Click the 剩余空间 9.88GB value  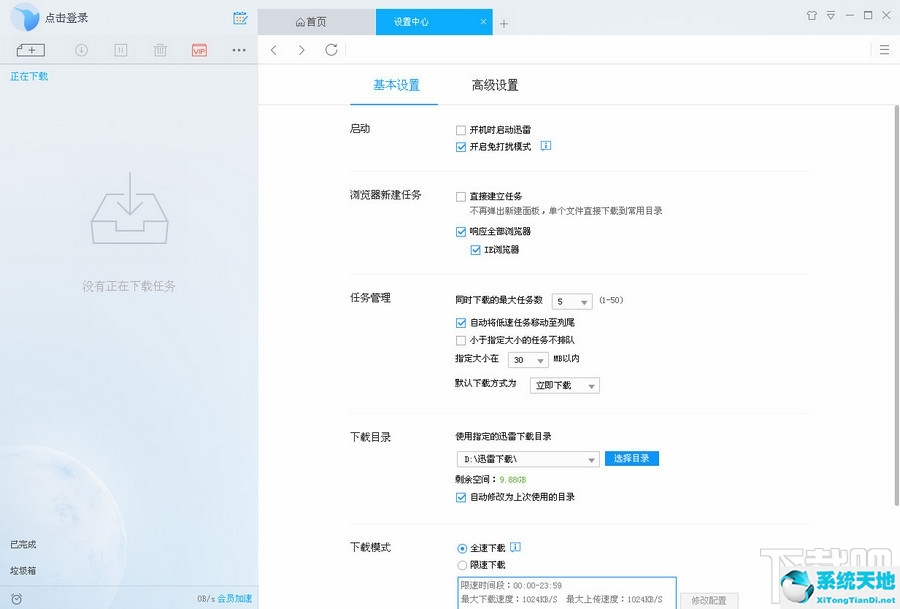513,479
